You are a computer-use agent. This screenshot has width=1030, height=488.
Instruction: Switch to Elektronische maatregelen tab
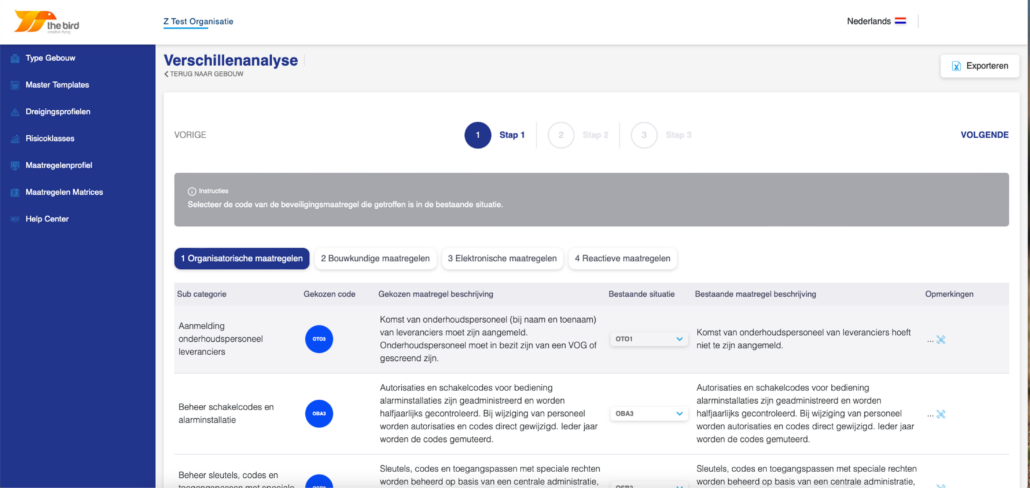(503, 259)
